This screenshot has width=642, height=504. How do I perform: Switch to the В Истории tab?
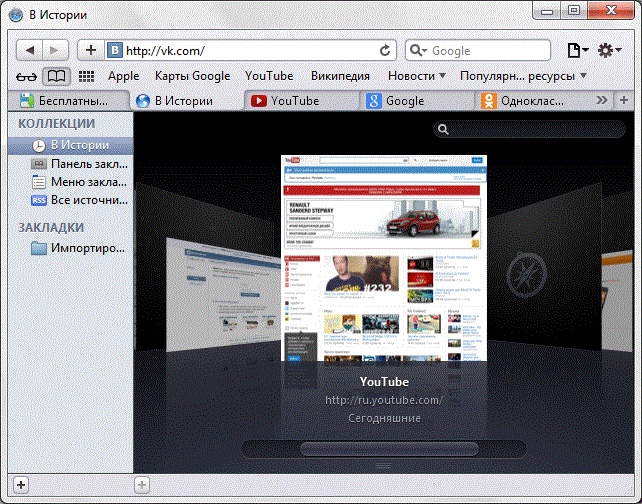187,101
